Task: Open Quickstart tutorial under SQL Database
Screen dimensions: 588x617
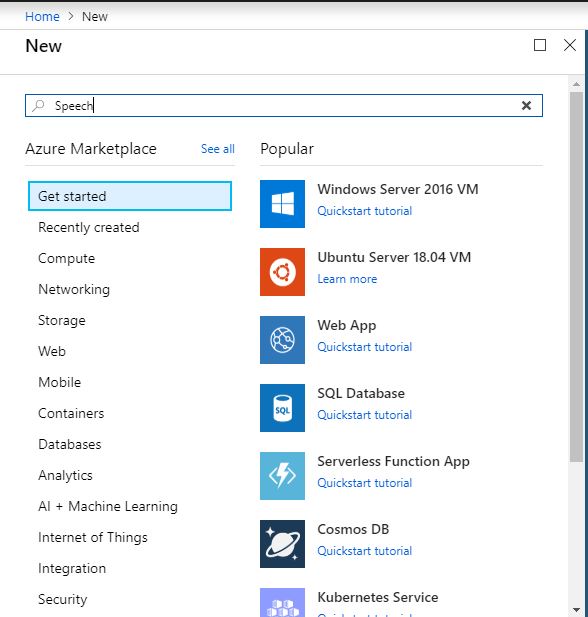Action: [x=364, y=415]
